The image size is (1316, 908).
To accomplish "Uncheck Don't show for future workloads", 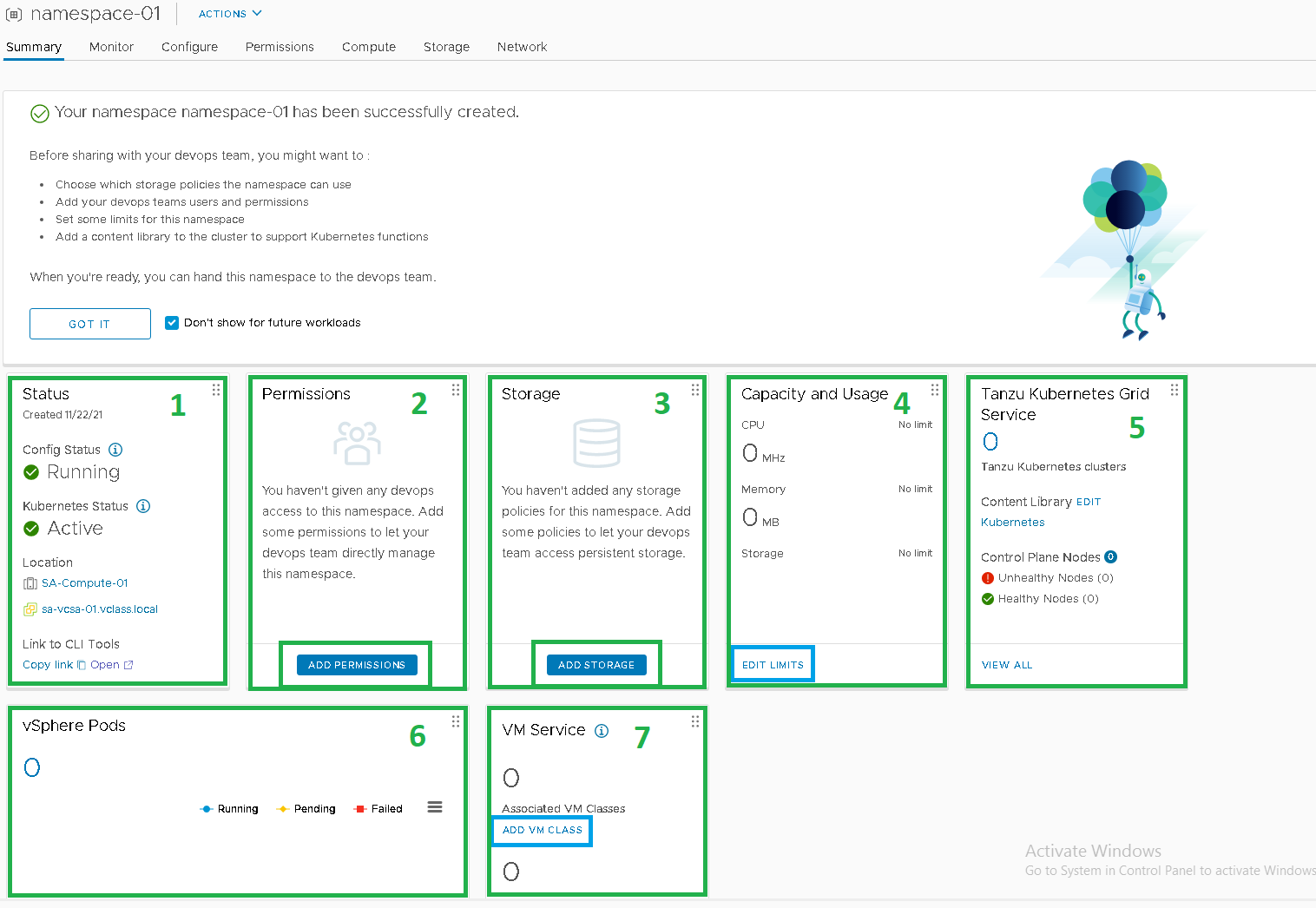I will 172,323.
